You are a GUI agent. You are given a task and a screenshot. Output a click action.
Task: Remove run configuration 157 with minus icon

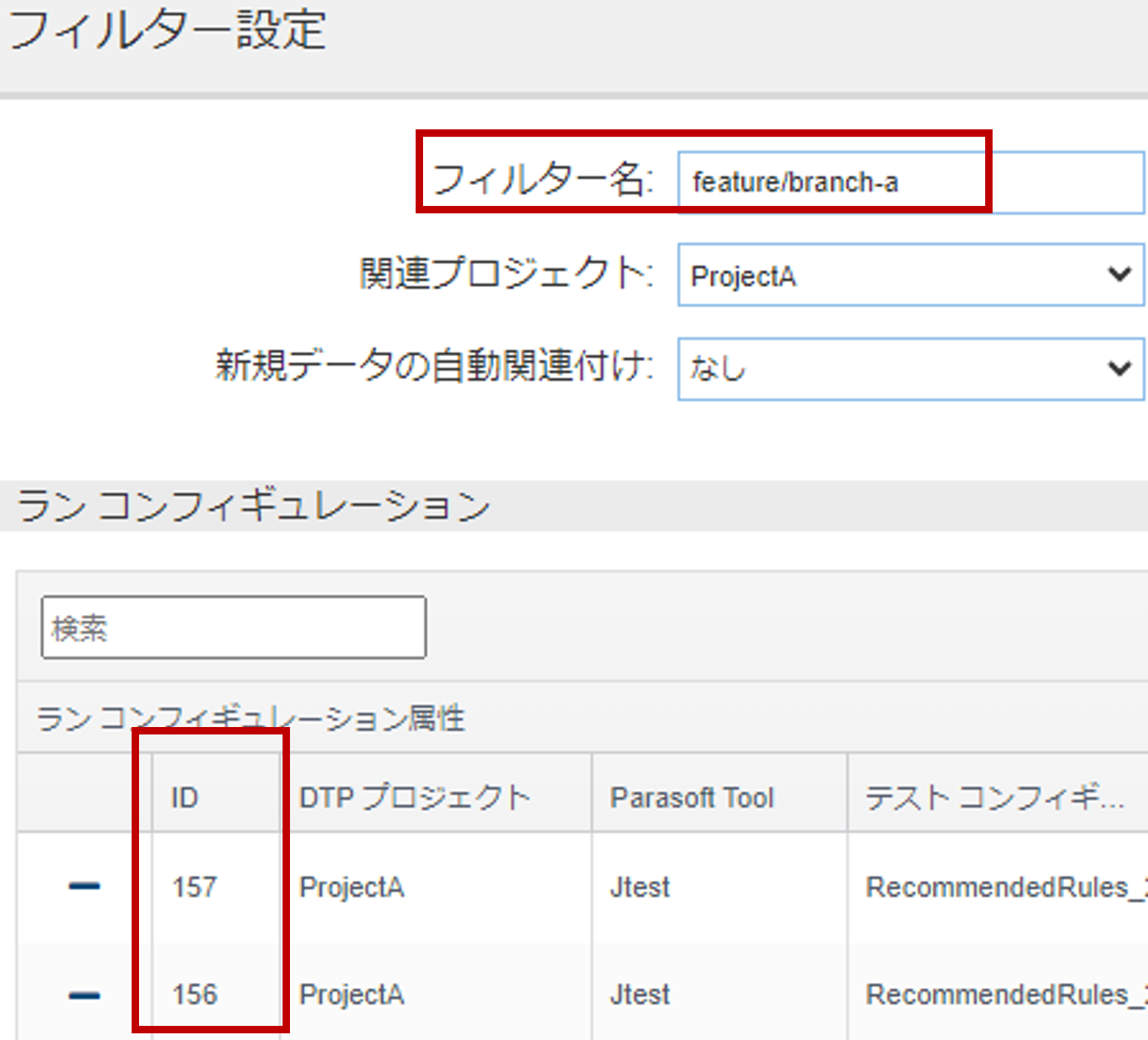click(84, 886)
